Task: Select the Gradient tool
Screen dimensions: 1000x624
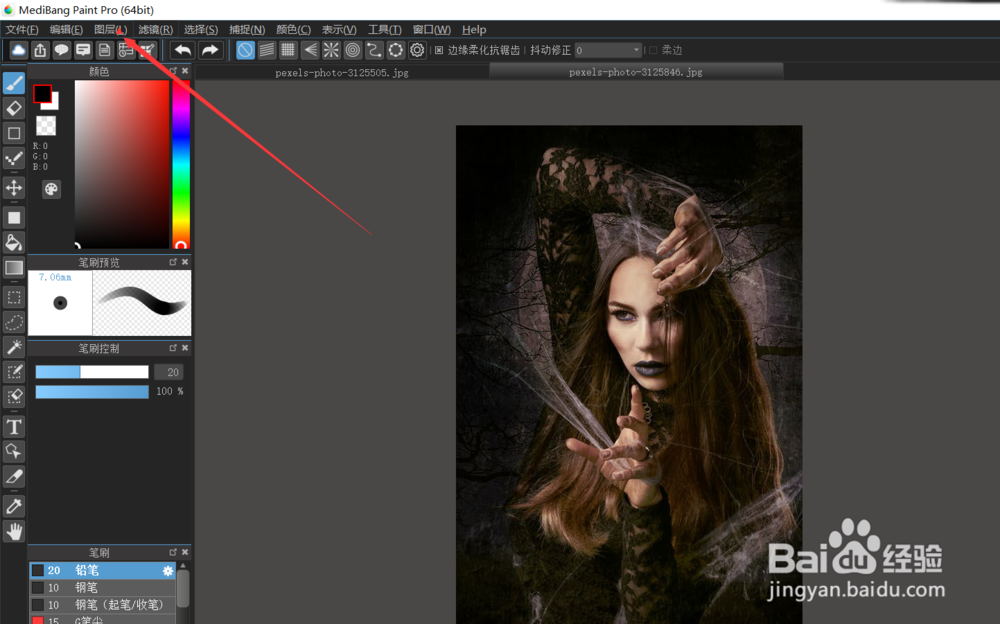Action: (x=14, y=267)
